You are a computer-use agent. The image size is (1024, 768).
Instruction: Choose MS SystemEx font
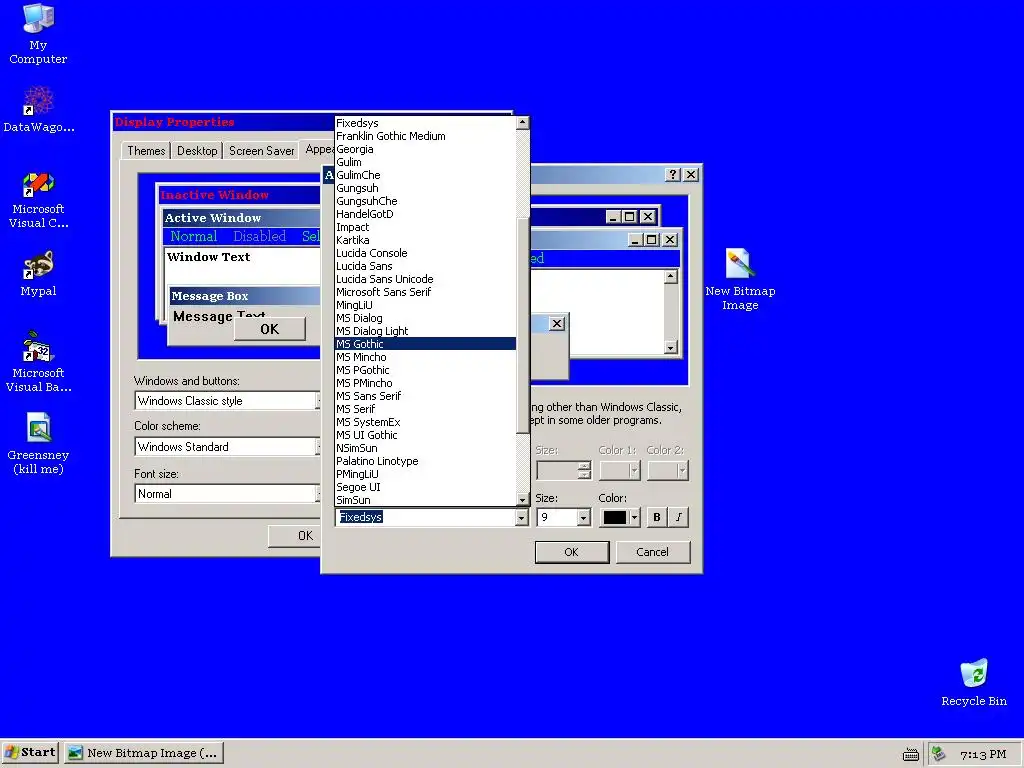click(x=425, y=422)
